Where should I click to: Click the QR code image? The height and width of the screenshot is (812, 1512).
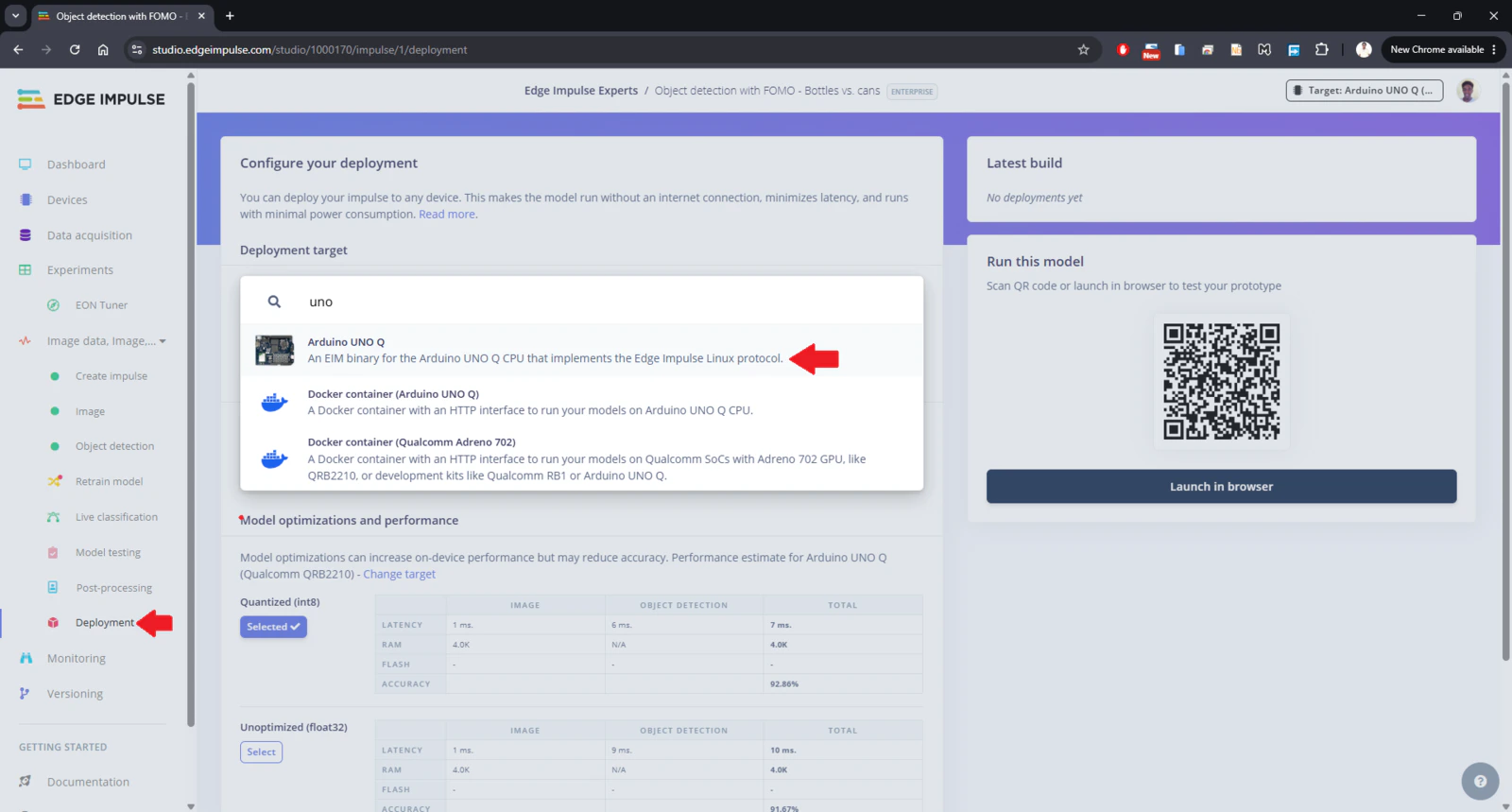click(x=1221, y=382)
